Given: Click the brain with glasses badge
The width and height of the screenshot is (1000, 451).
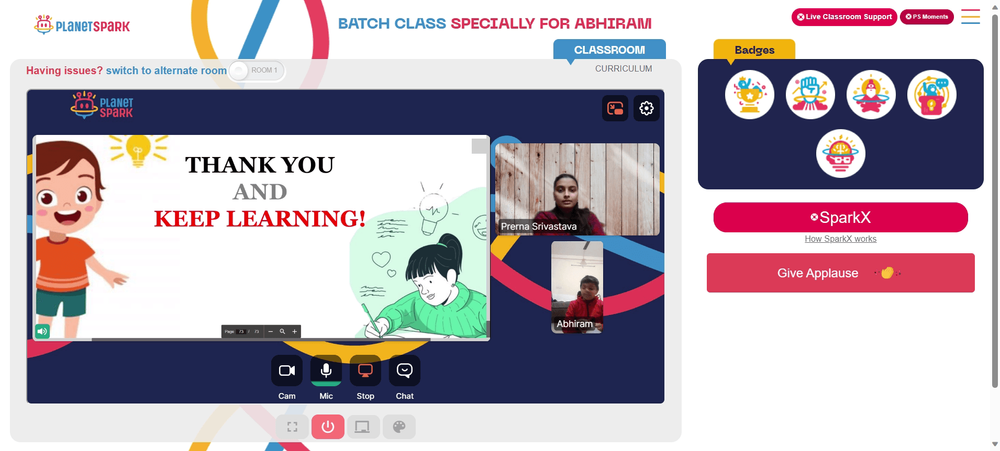Looking at the screenshot, I should point(841,154).
